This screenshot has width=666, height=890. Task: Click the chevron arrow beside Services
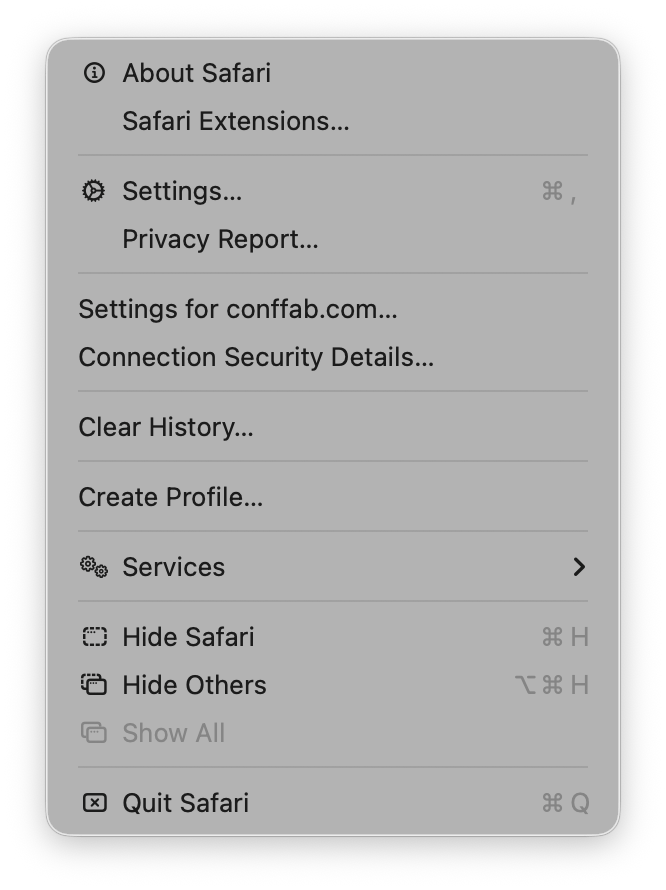[581, 566]
